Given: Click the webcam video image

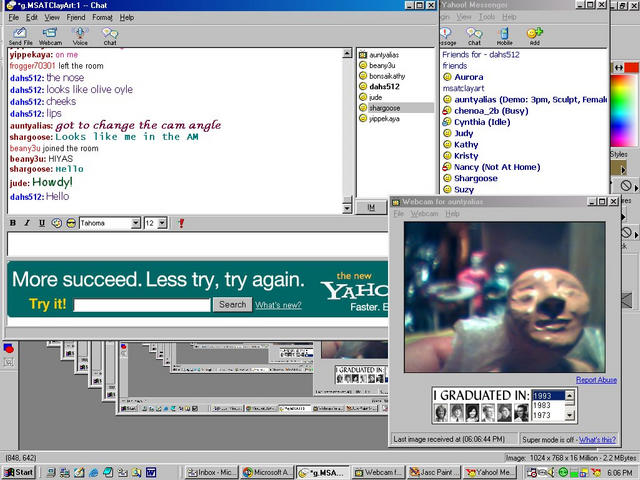Looking at the screenshot, I should click(504, 297).
